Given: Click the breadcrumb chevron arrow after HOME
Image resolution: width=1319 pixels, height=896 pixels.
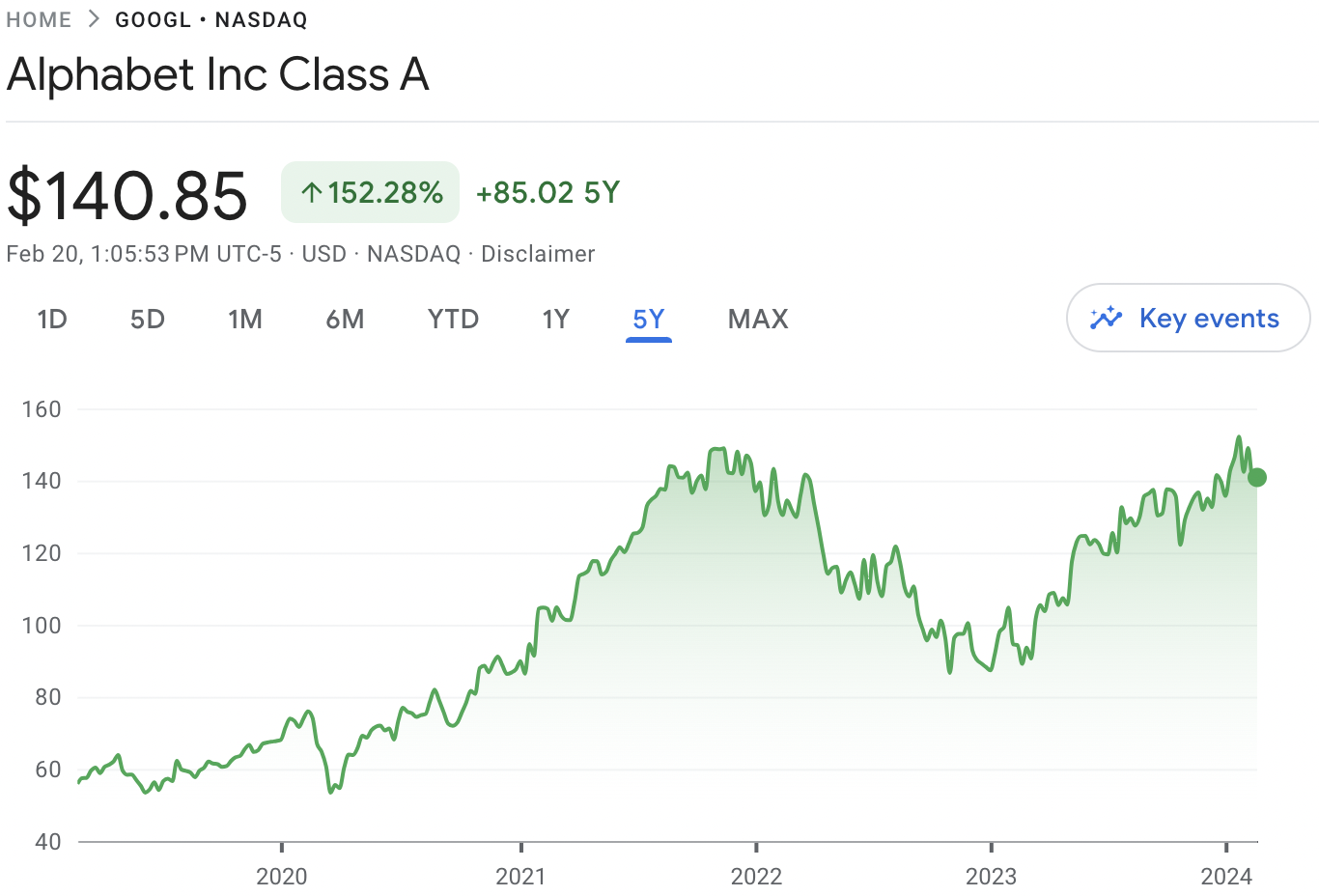Looking at the screenshot, I should 94,19.
